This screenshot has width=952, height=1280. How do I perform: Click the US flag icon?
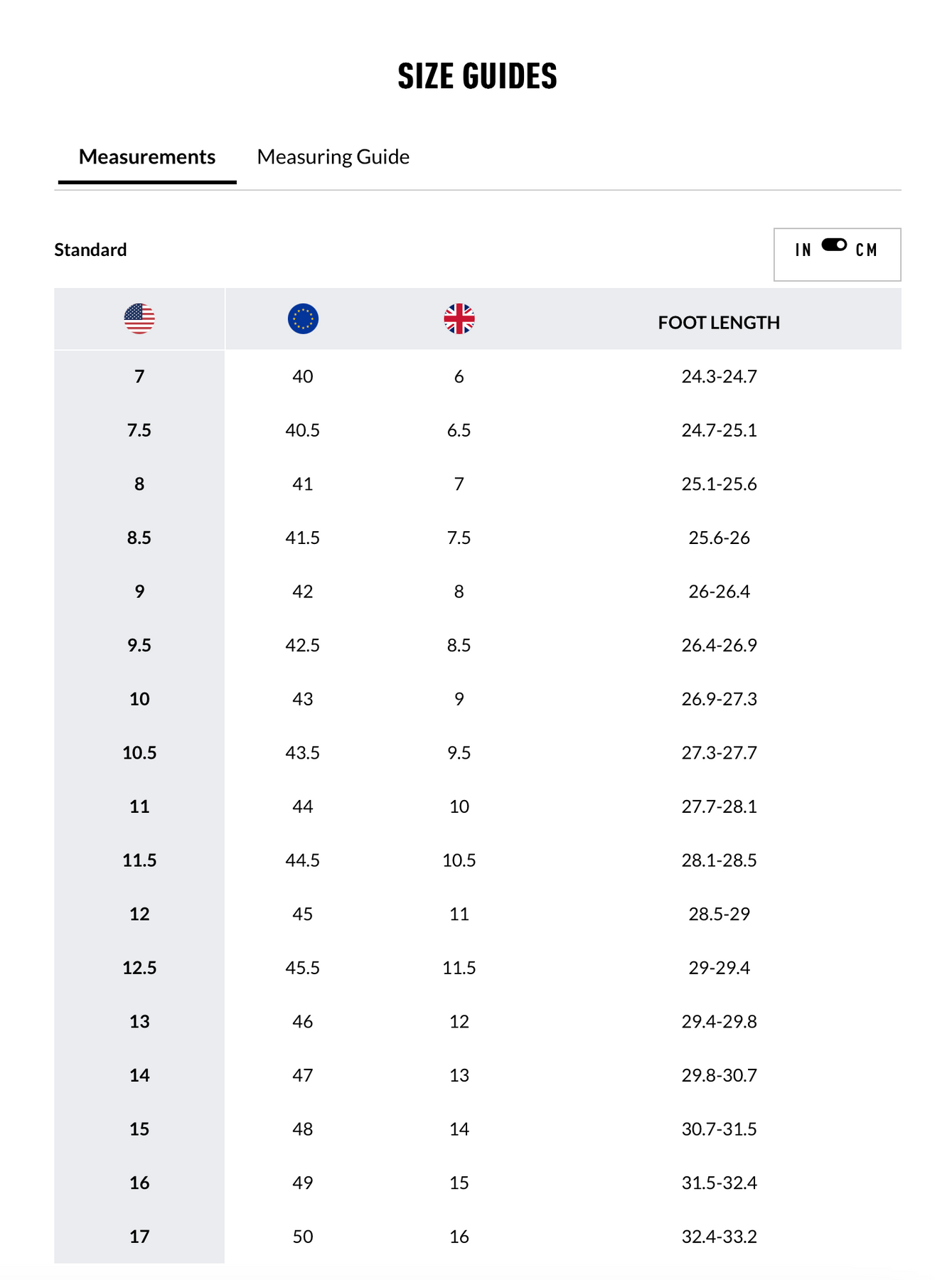[x=139, y=319]
